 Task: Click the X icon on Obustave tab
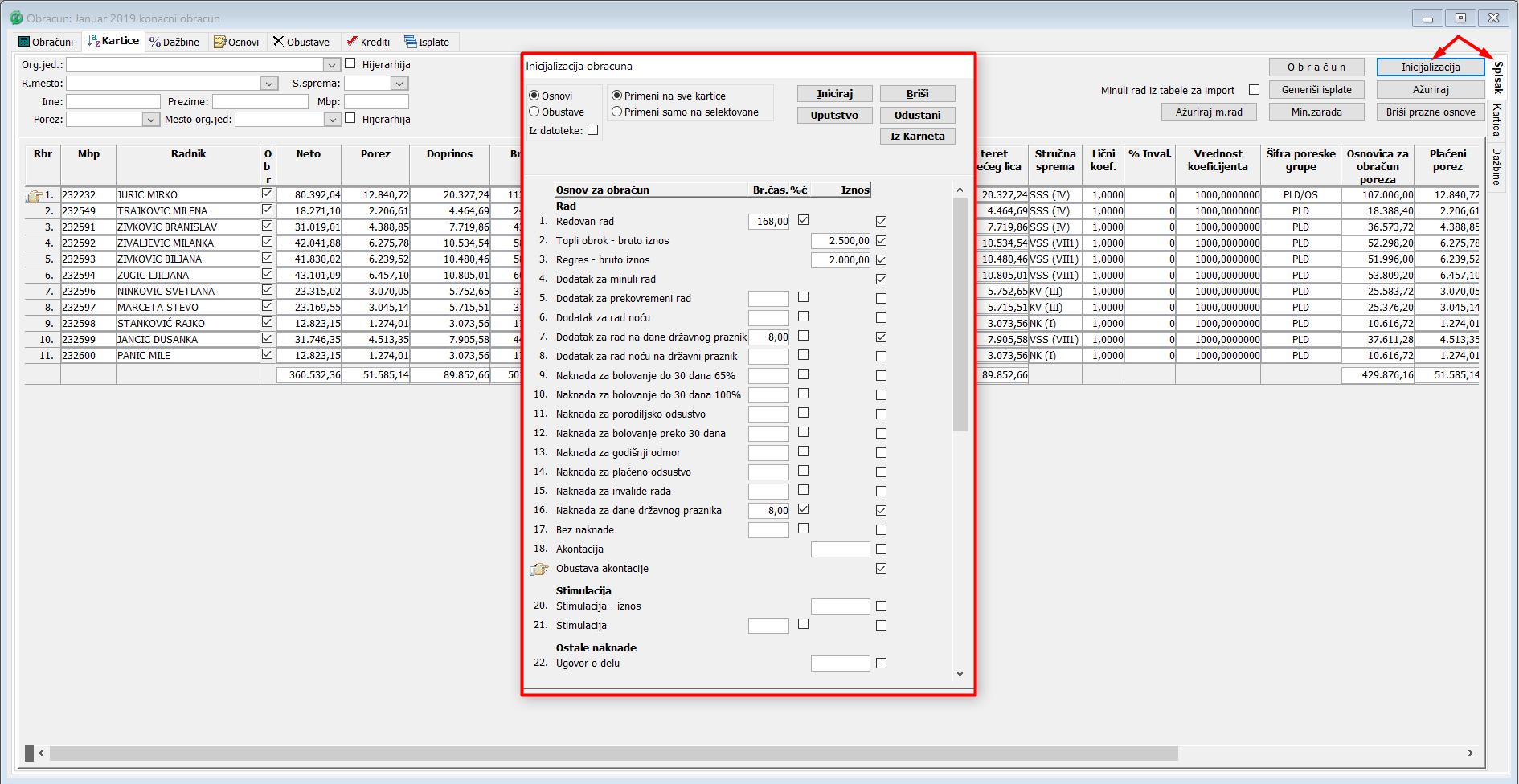pyautogui.click(x=278, y=41)
